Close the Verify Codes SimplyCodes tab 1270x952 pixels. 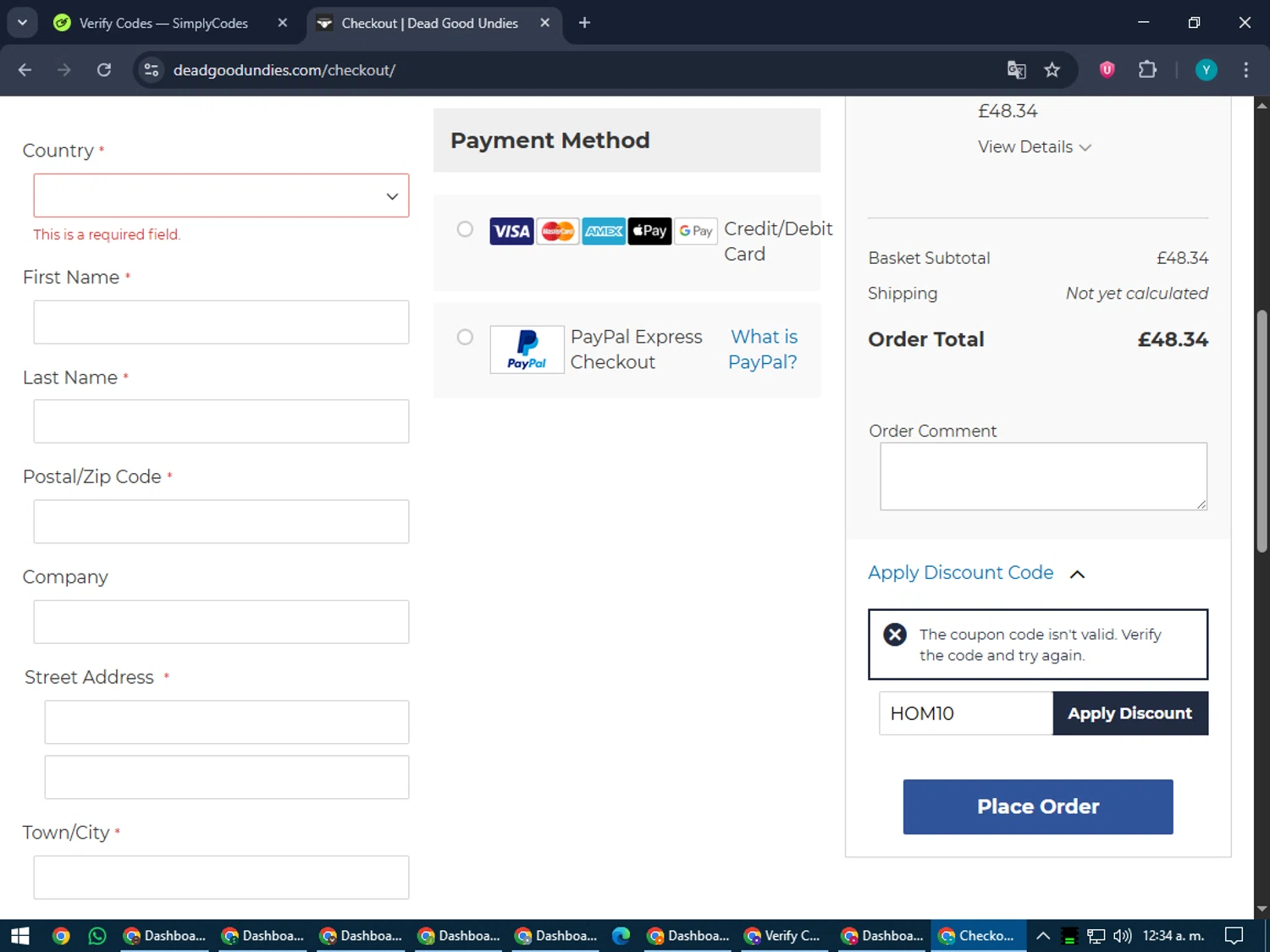point(283,23)
